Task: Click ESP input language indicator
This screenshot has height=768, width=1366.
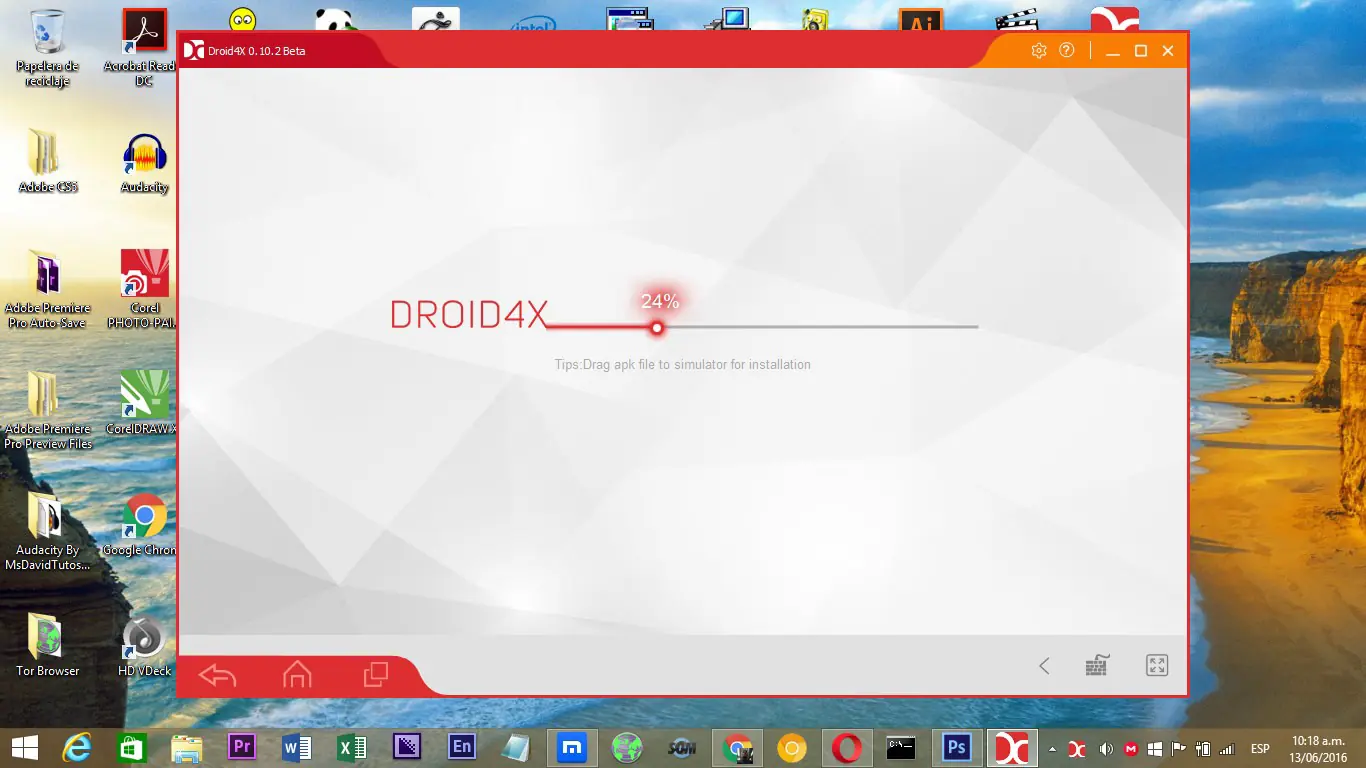Action: pos(1260,748)
